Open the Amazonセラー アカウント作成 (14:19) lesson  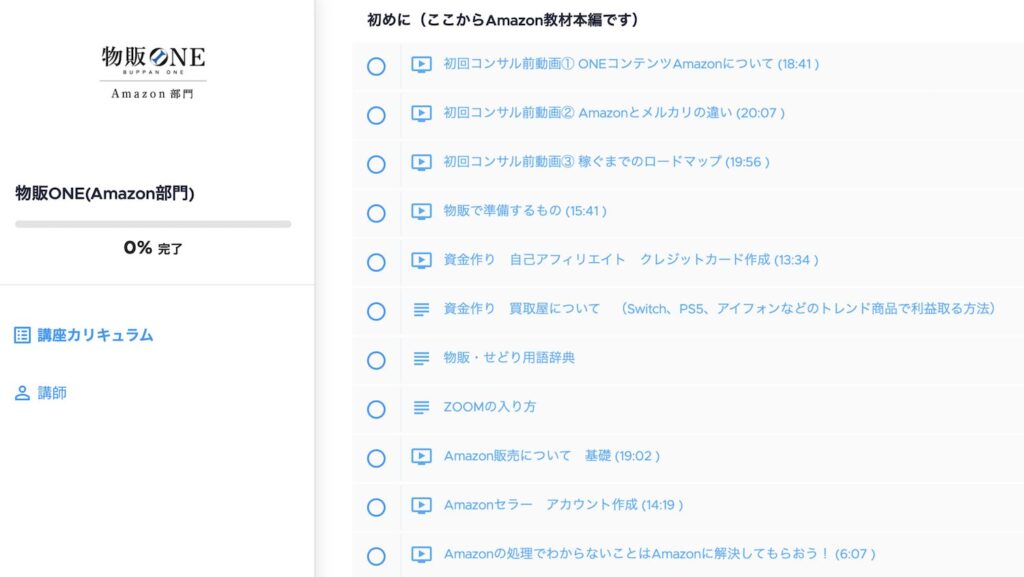[x=563, y=505]
